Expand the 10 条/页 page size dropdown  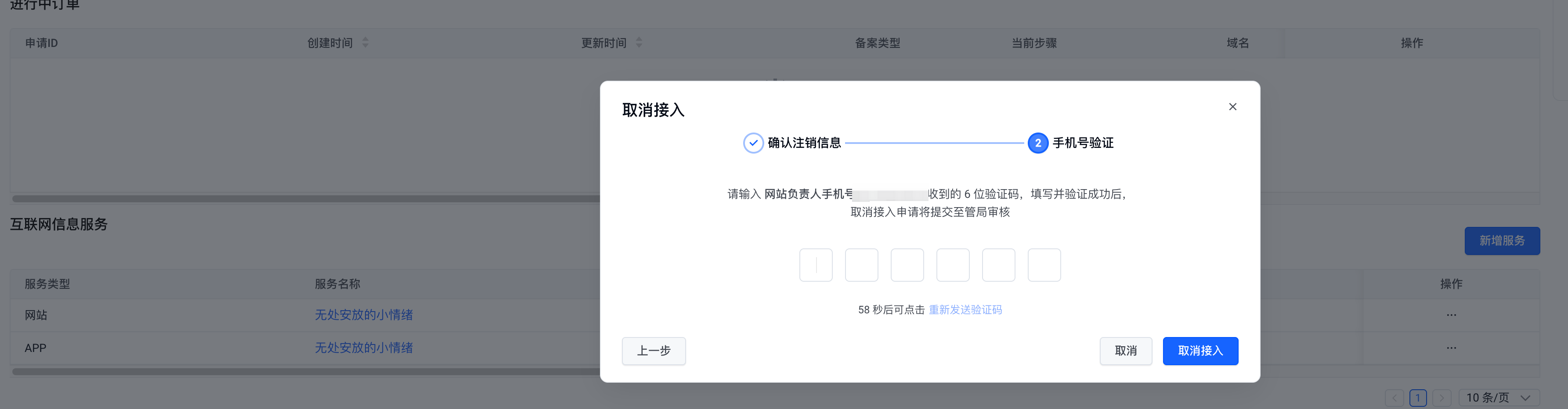tap(1499, 398)
